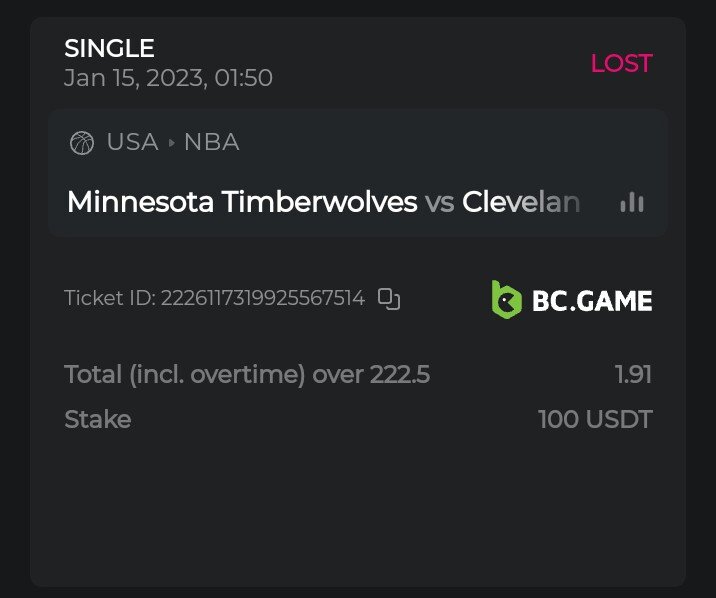This screenshot has width=716, height=598.
Task: Click the basketball sport icon
Action: tap(82, 143)
